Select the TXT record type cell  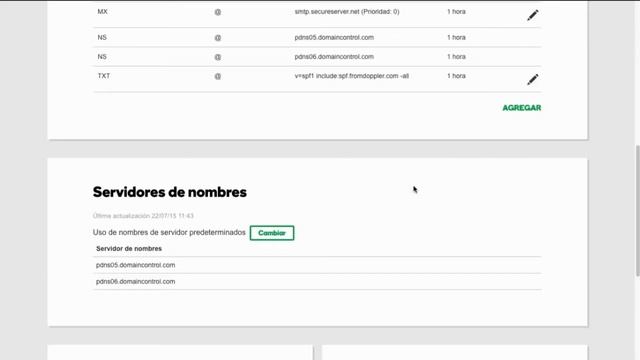point(104,76)
